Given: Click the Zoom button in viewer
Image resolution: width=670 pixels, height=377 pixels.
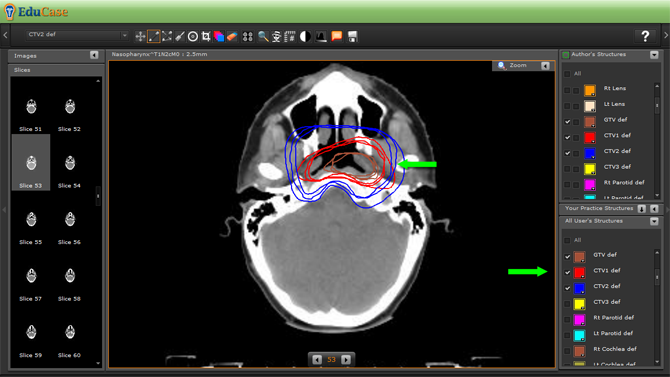Looking at the screenshot, I should (517, 65).
